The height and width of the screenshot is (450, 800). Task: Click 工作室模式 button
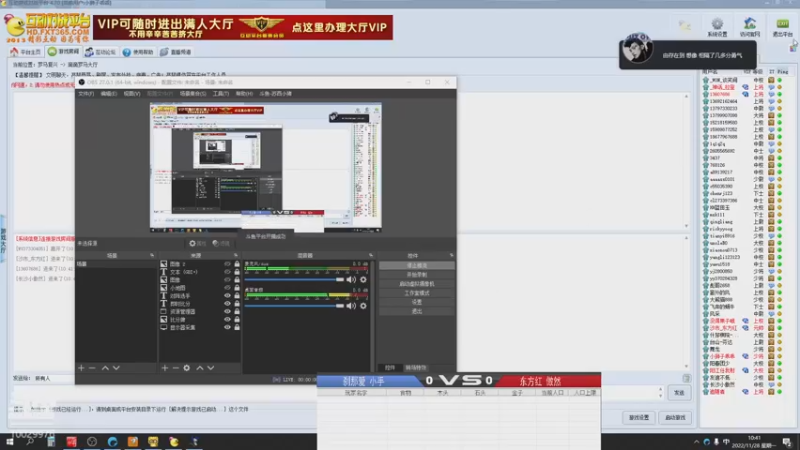point(417,293)
